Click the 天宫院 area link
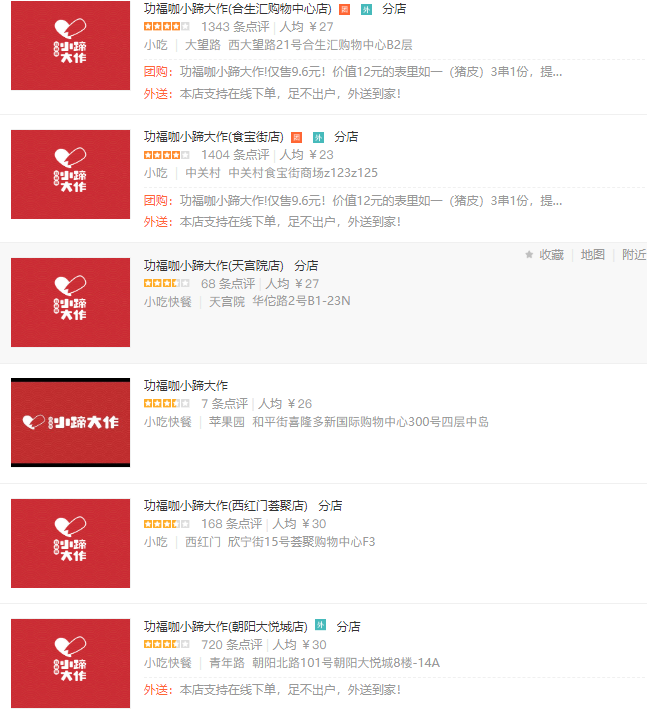This screenshot has height=711, width=647. 227,302
